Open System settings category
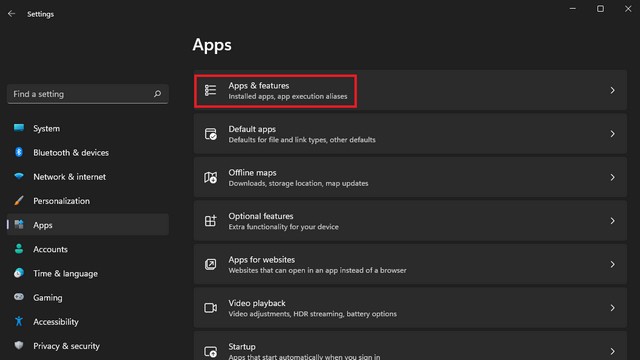Image resolution: width=640 pixels, height=360 pixels. click(x=88, y=128)
